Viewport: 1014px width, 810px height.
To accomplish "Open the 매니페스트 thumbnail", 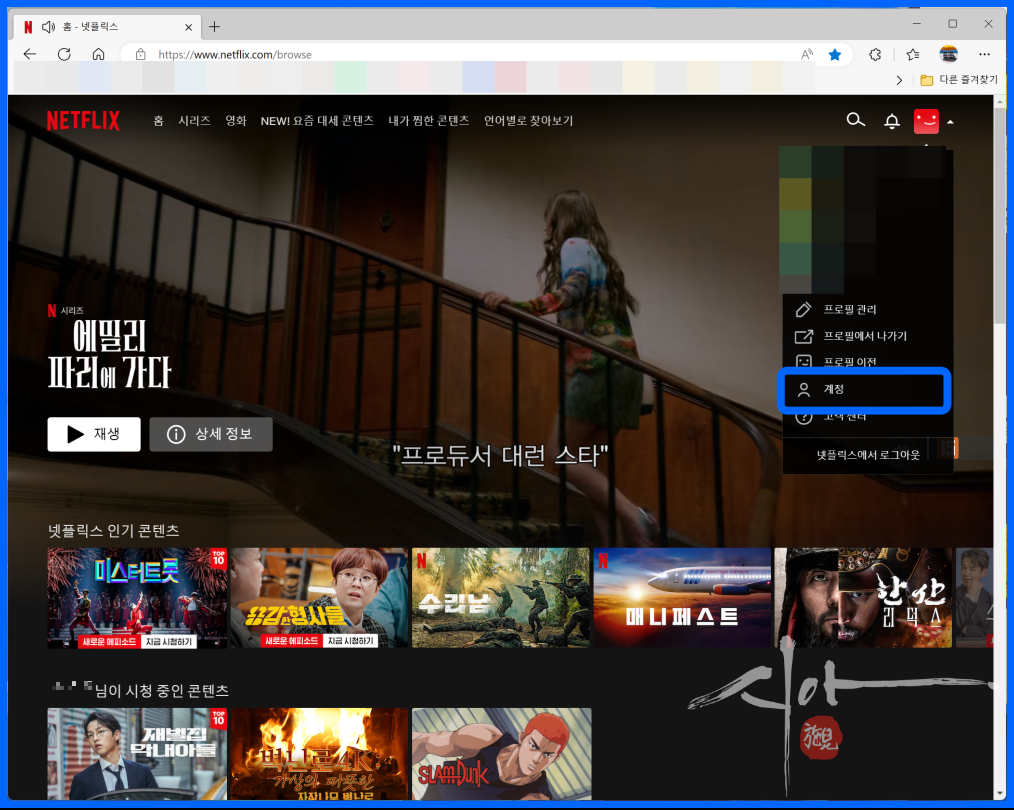I will pyautogui.click(x=682, y=598).
